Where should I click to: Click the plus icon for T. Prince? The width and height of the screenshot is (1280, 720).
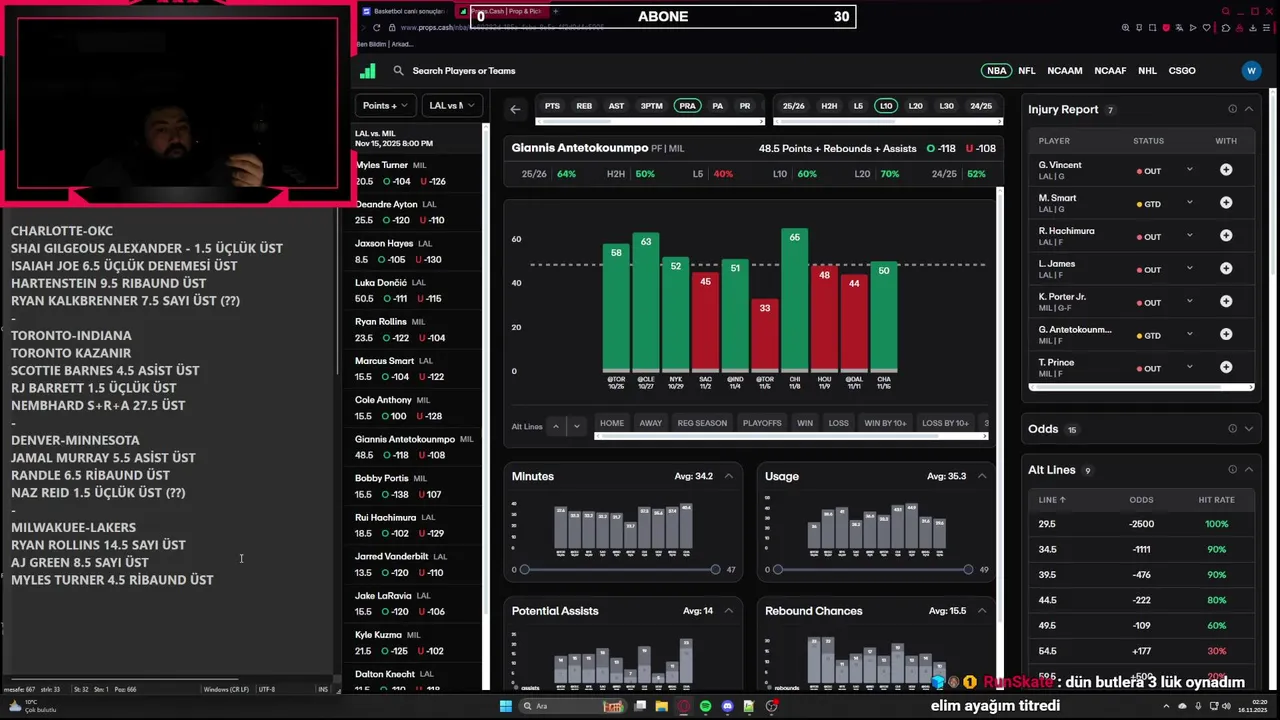(1226, 368)
